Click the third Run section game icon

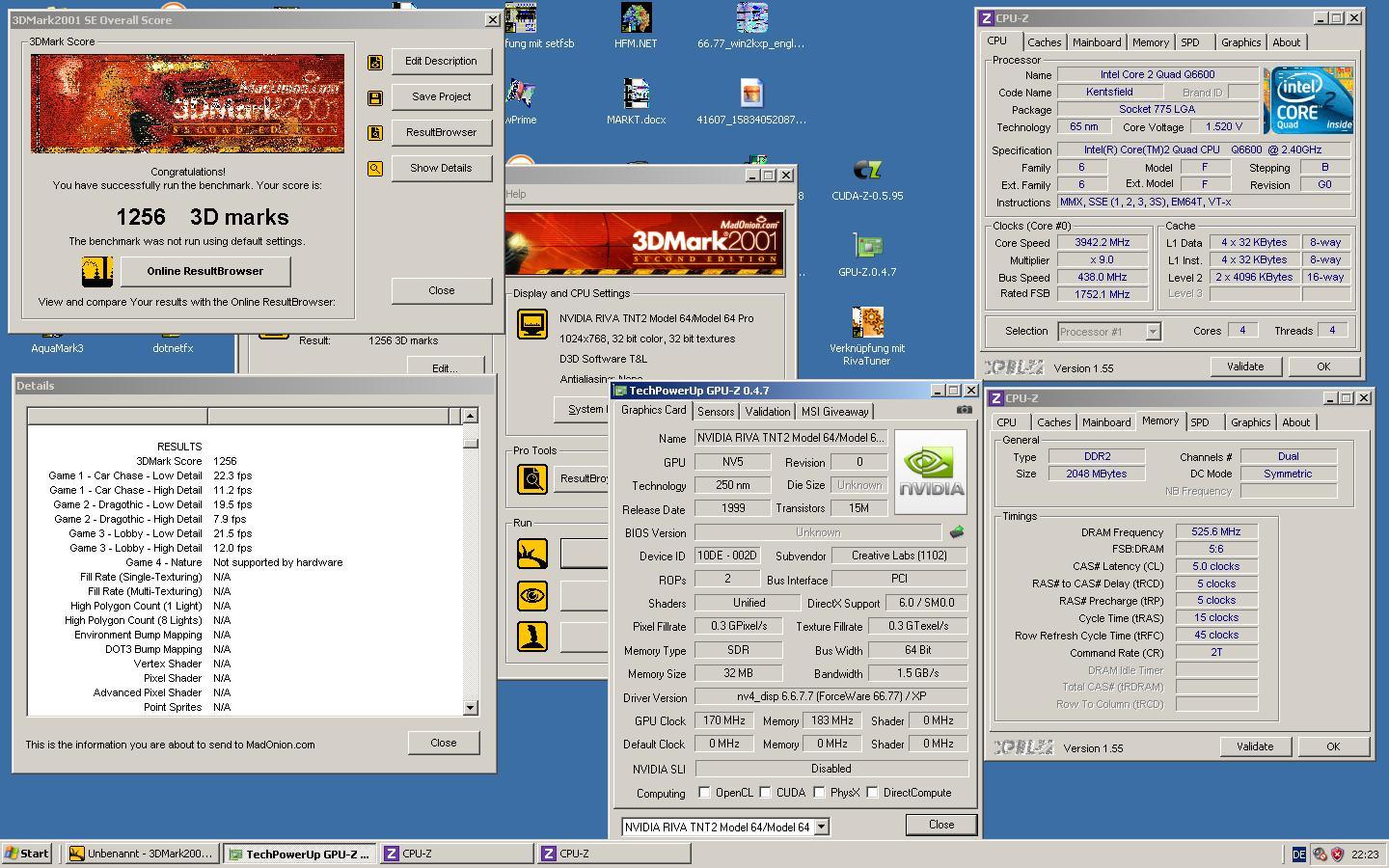click(531, 636)
